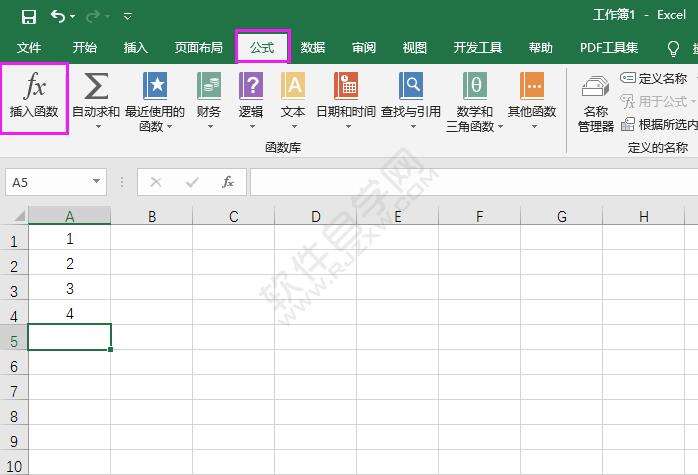Screen dimensions: 698x475
Task: Select column A header
Action: [69, 216]
